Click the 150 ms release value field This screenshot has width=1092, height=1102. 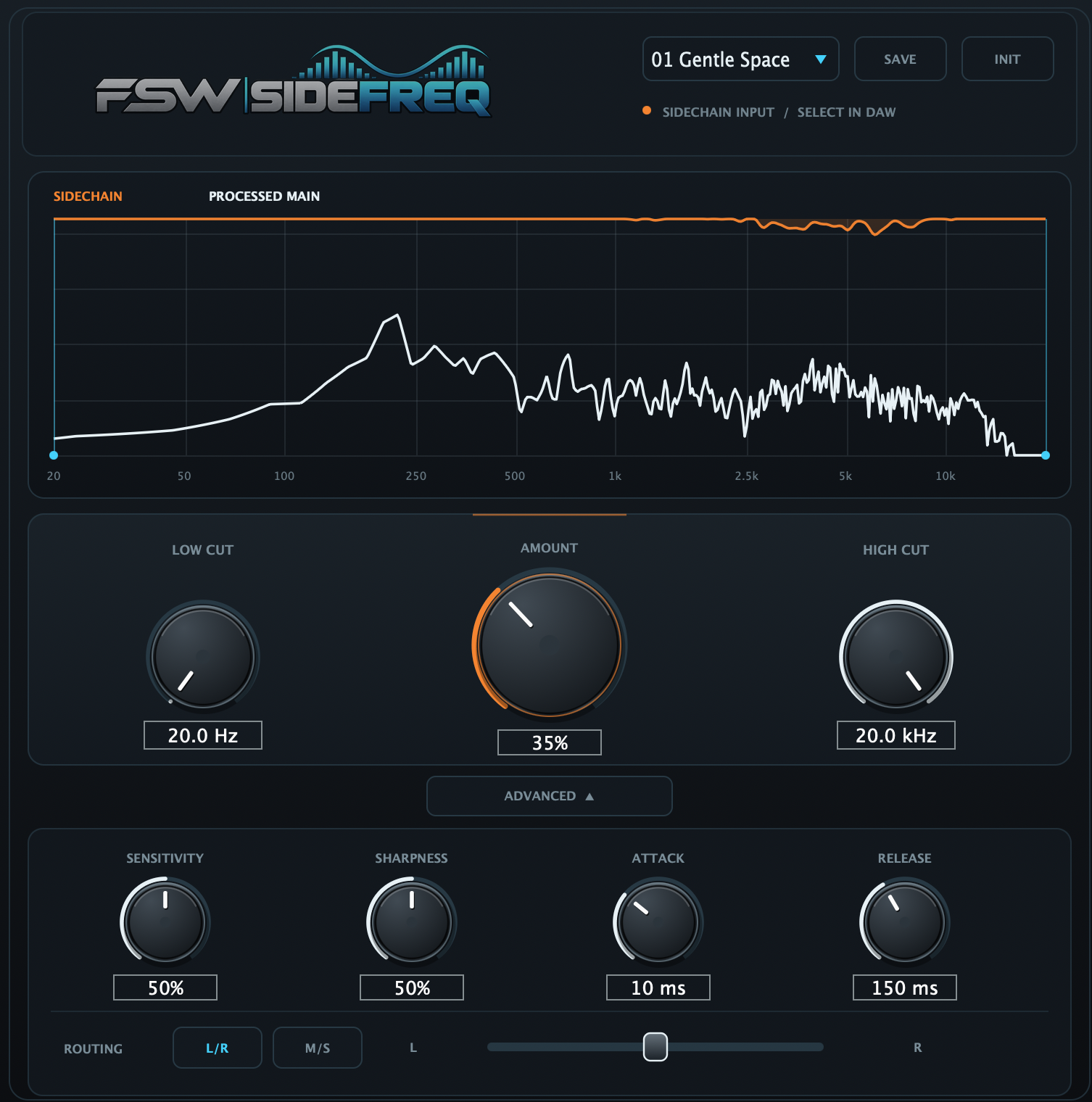[905, 987]
